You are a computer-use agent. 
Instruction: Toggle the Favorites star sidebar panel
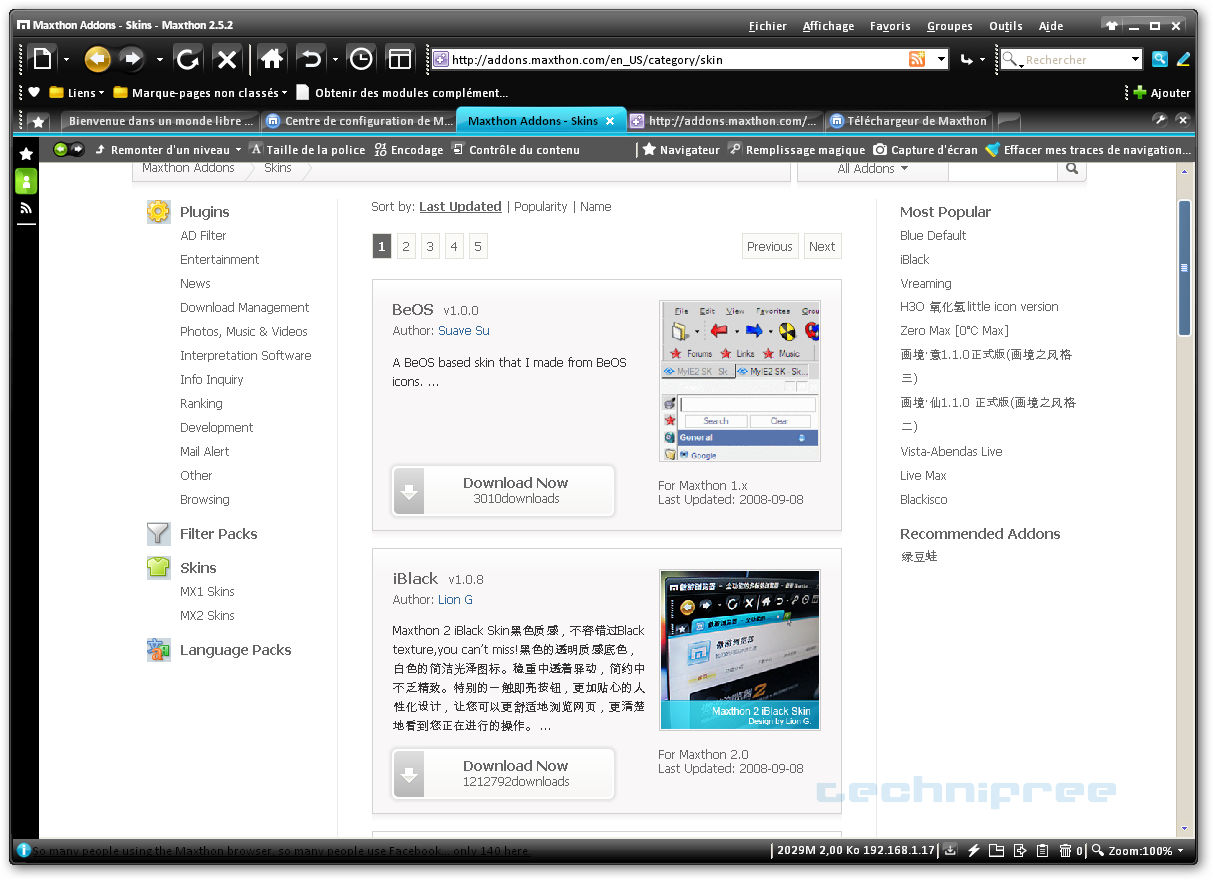26,153
